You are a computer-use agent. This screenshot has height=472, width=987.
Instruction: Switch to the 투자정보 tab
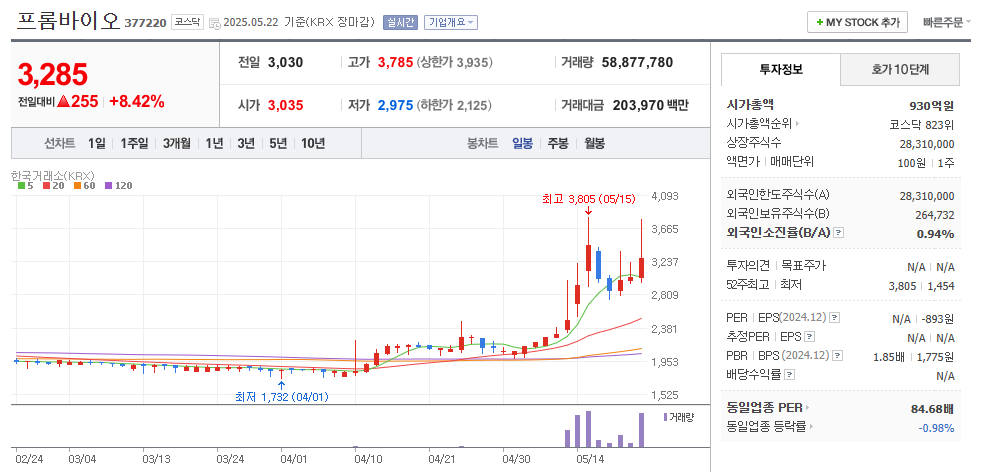click(x=781, y=69)
